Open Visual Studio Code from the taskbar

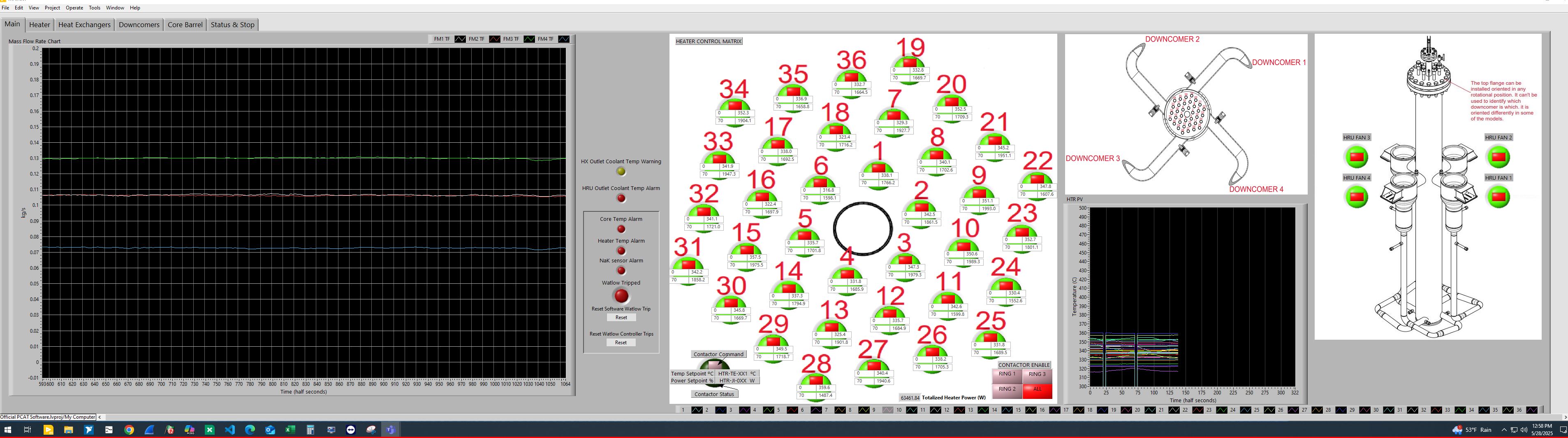point(229,430)
